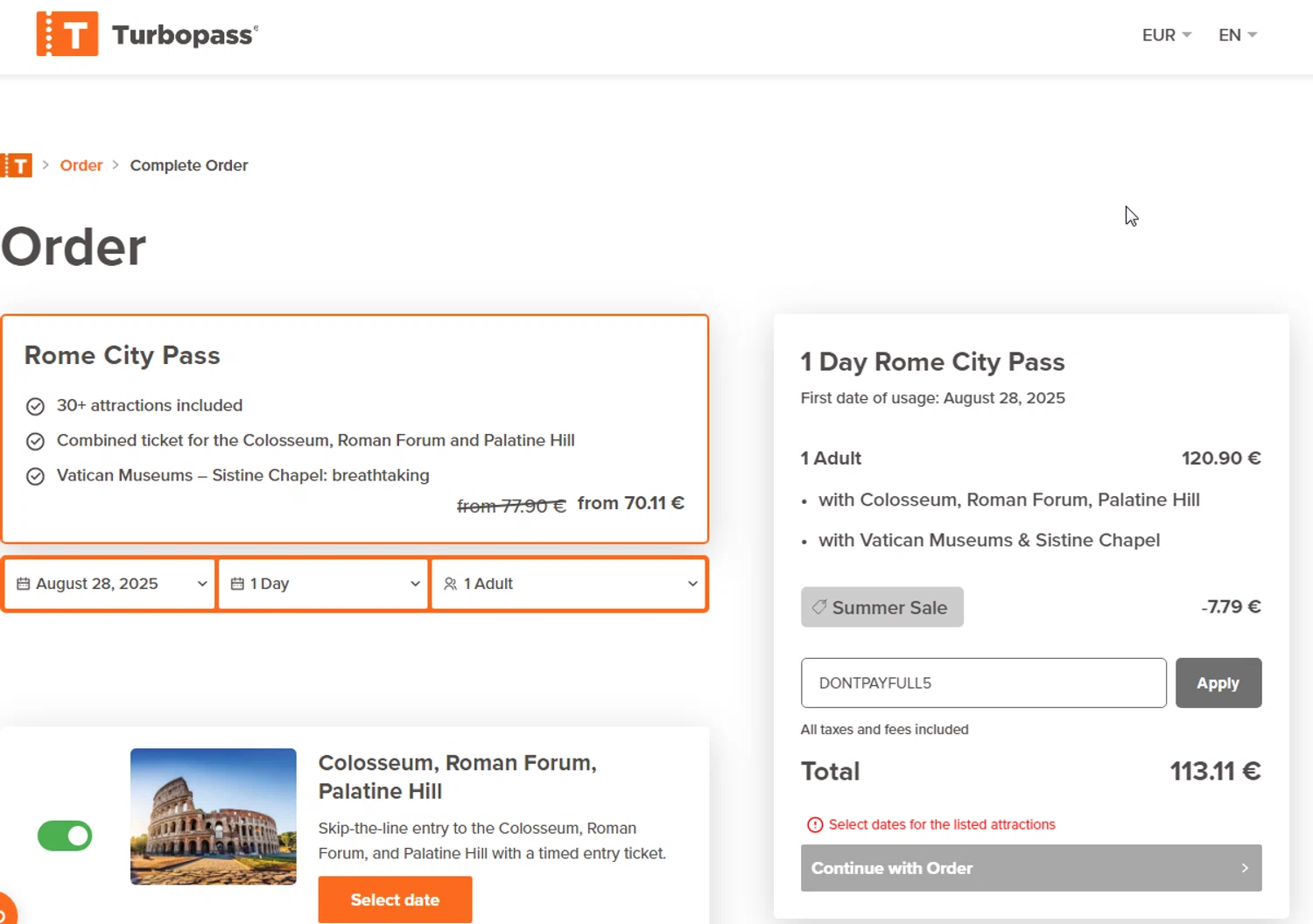The image size is (1313, 924).
Task: Toggle off Colosseum, Roman Forum attraction switch
Action: (x=65, y=836)
